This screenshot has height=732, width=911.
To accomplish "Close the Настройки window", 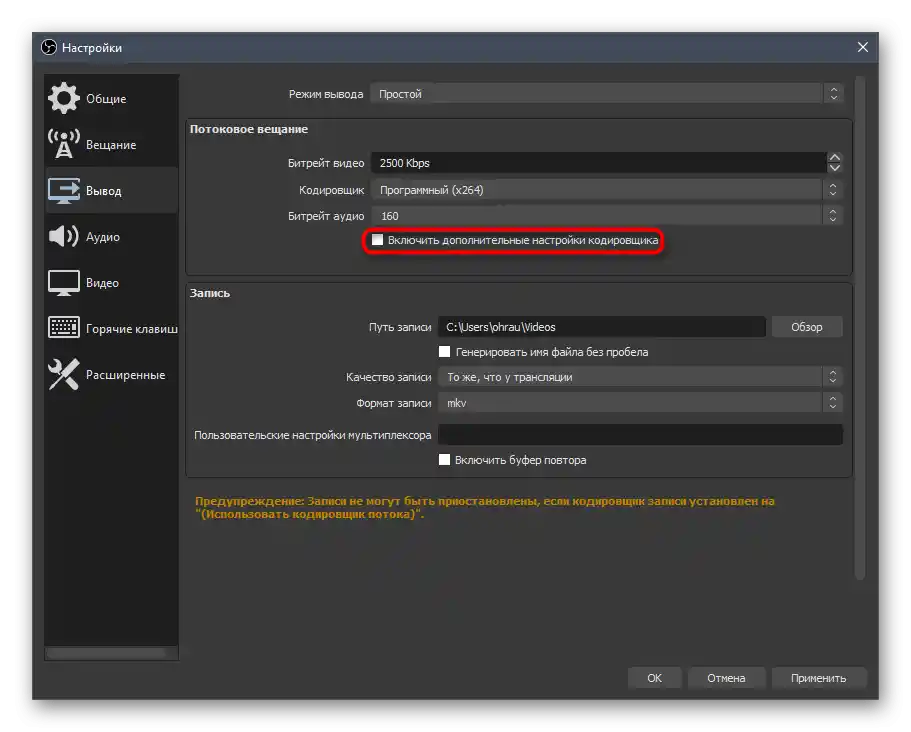I will click(863, 47).
